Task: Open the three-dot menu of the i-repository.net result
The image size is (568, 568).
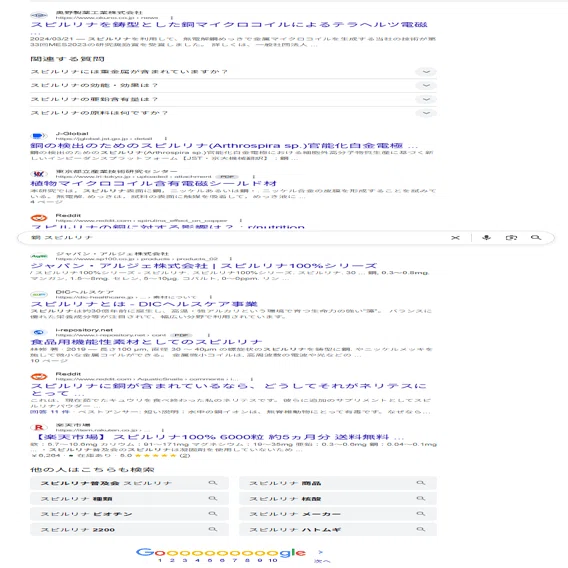Action: click(x=209, y=335)
